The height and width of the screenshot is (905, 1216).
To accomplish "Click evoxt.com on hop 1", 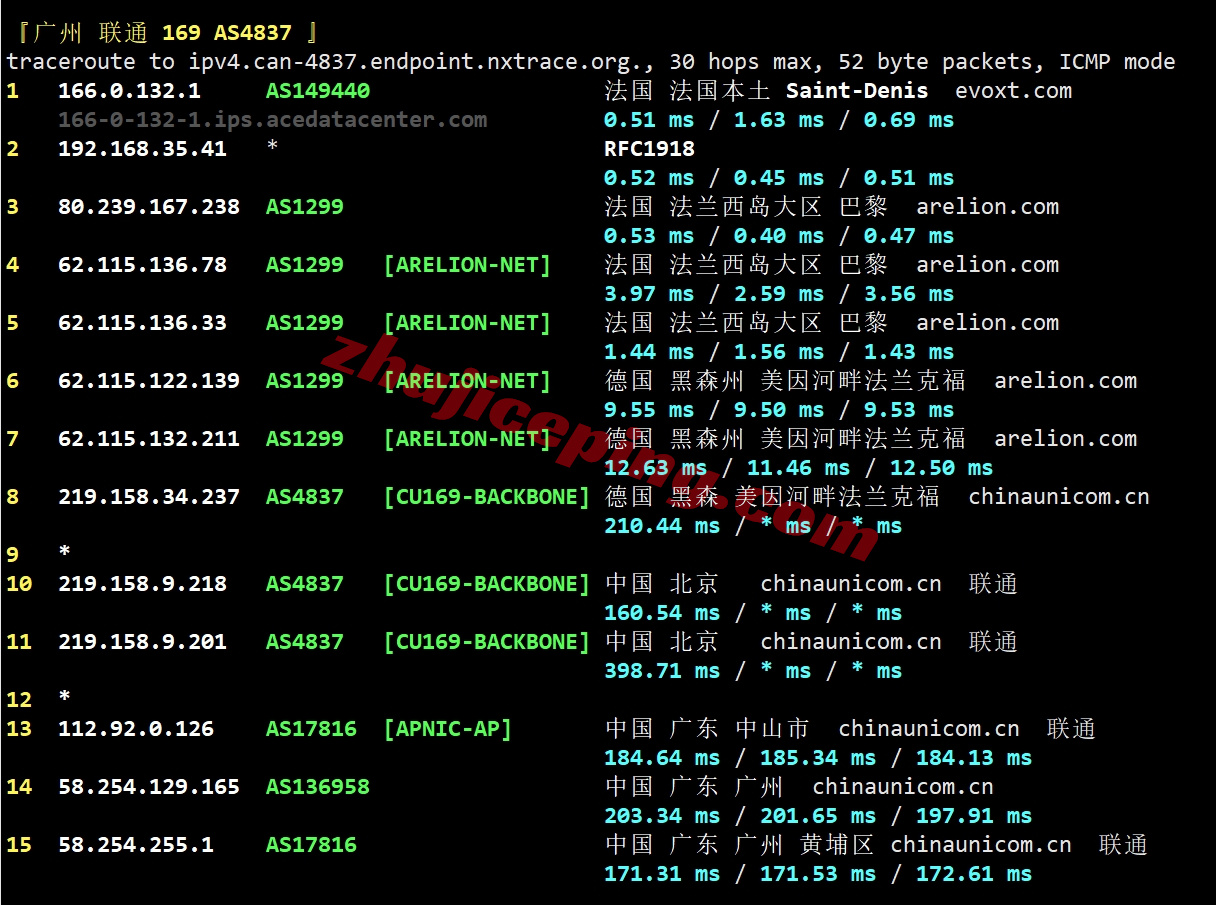I will (x=1013, y=91).
